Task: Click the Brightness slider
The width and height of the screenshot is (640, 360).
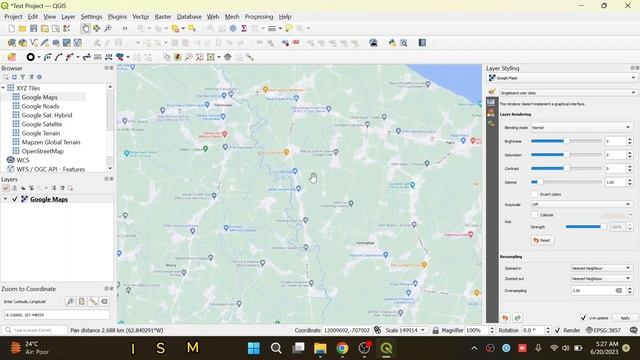Action: [566, 141]
